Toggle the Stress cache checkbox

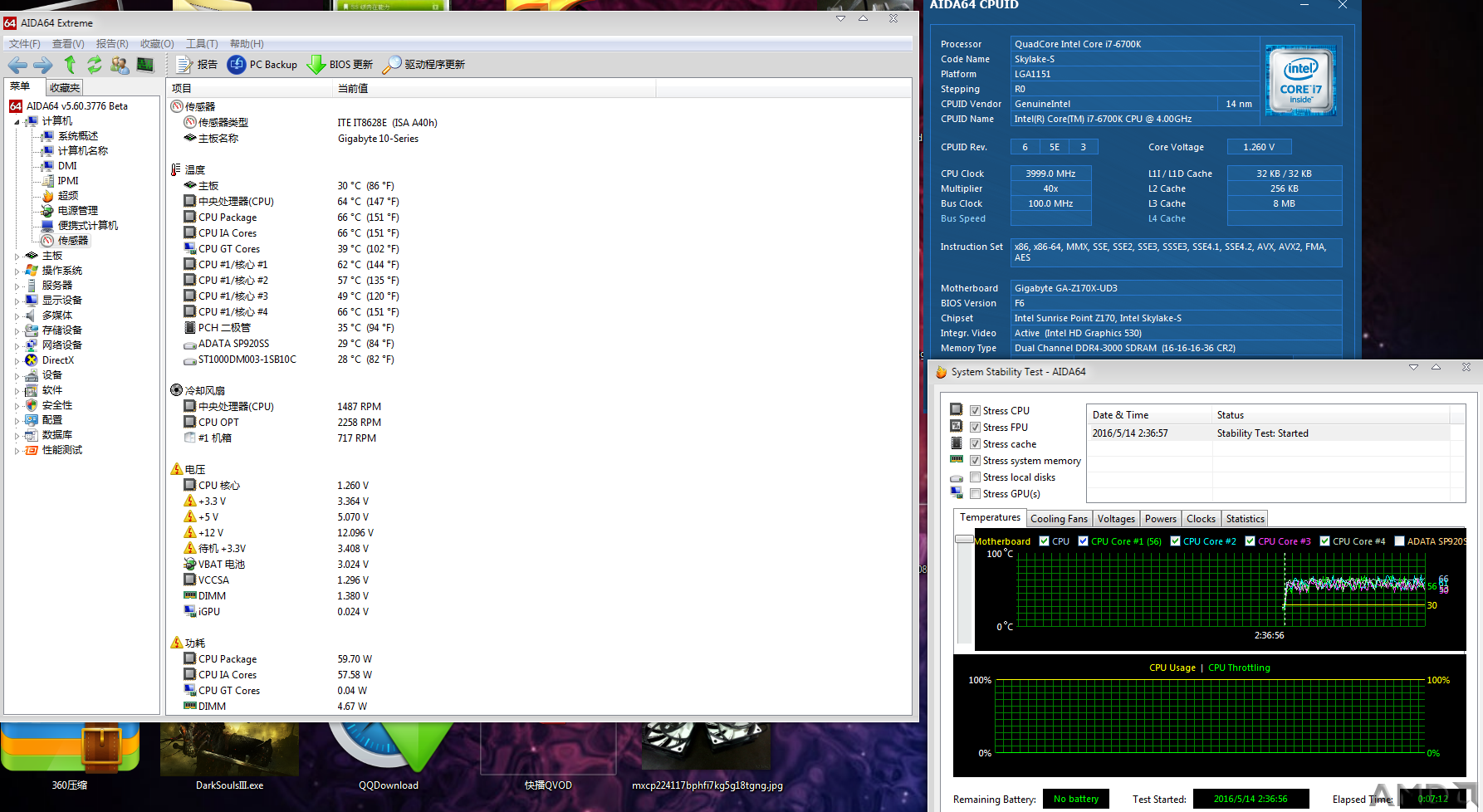(976, 444)
